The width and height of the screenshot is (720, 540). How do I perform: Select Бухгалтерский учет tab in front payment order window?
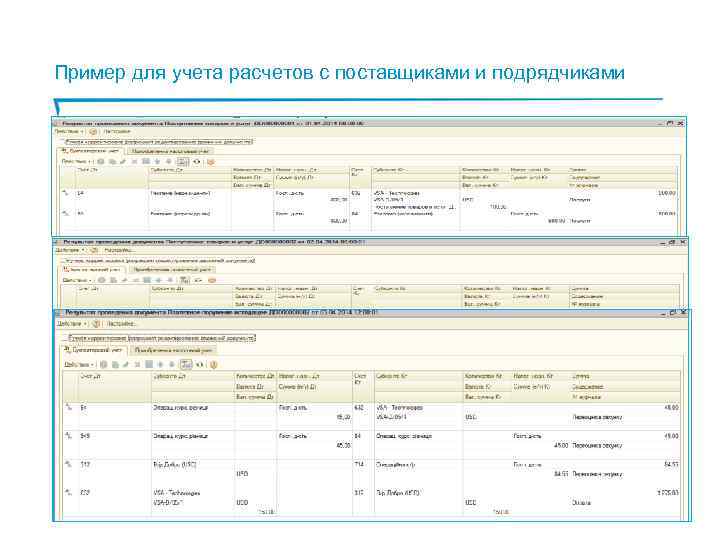(94, 350)
